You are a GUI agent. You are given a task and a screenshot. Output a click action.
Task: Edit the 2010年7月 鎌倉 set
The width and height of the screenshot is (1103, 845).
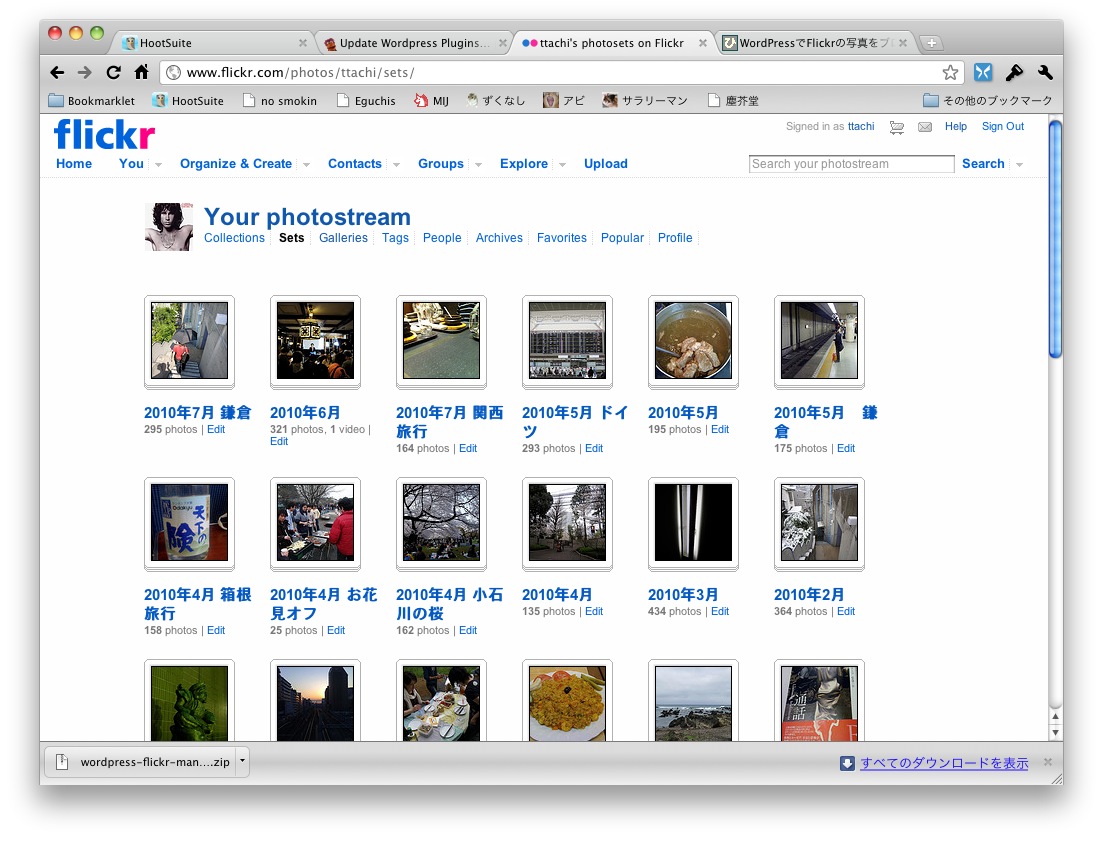(216, 430)
